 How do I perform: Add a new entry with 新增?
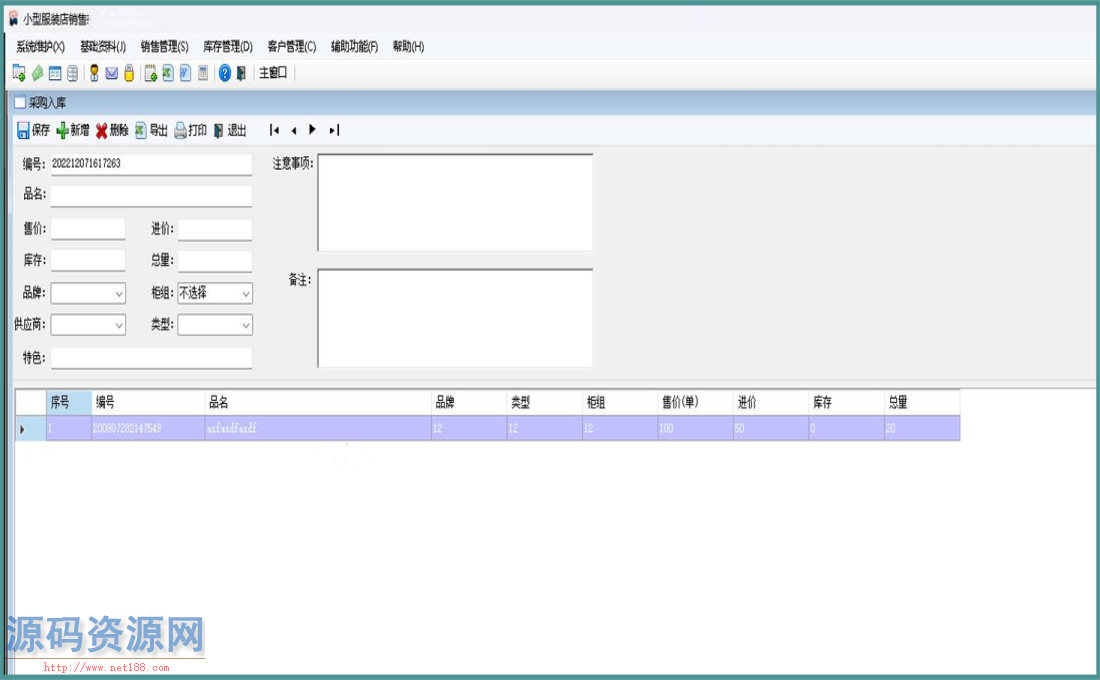tap(72, 130)
